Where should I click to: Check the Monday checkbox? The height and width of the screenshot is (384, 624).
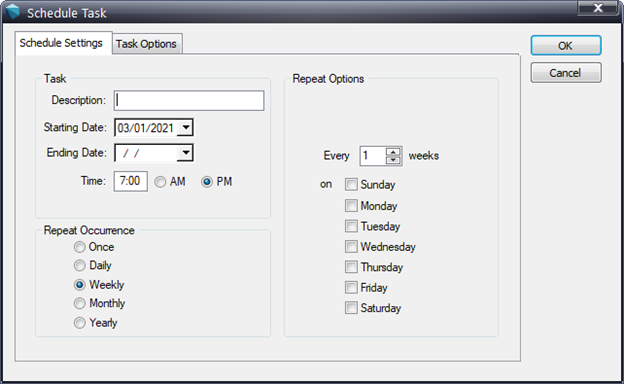[x=351, y=206]
